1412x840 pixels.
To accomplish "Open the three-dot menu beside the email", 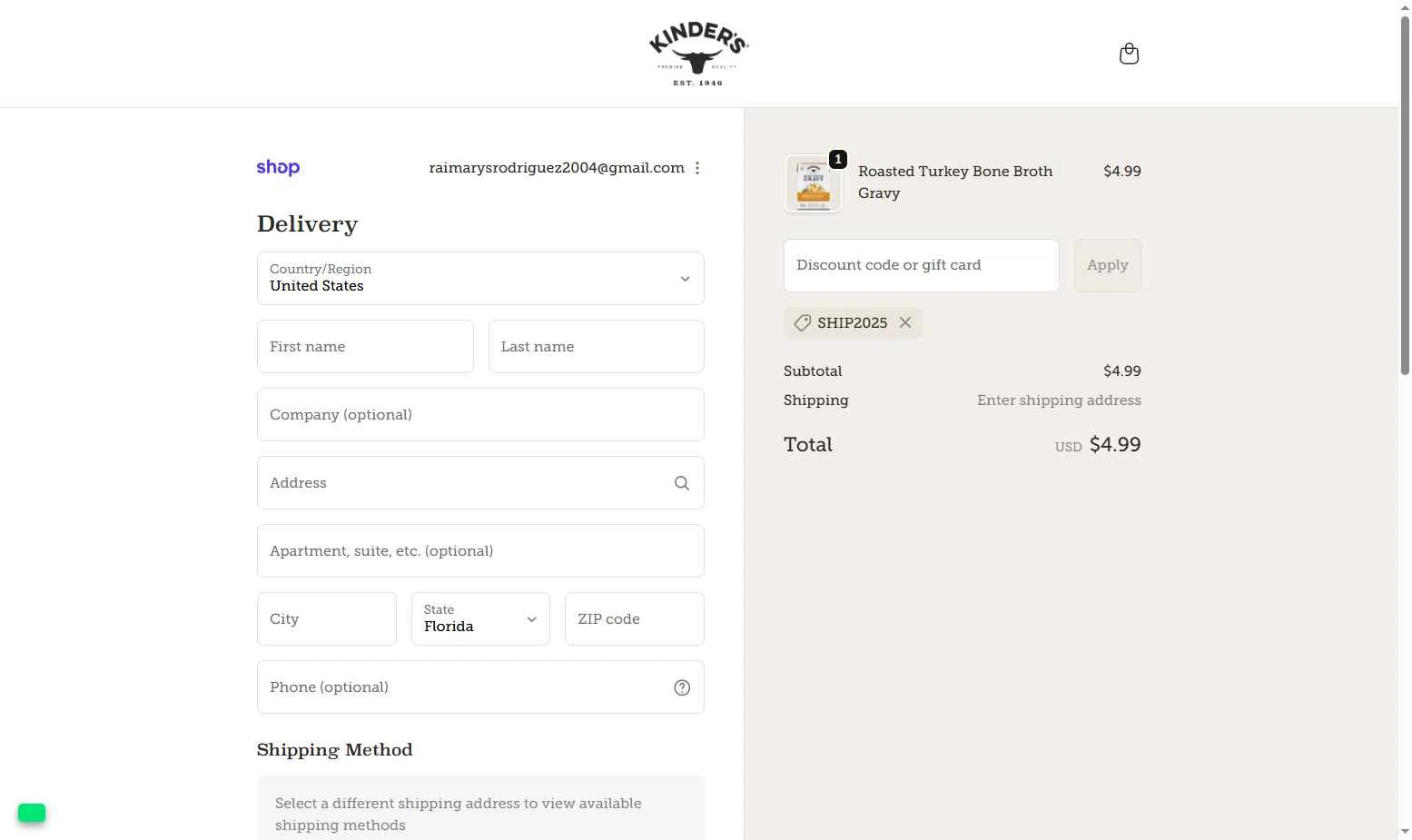I will (x=697, y=168).
